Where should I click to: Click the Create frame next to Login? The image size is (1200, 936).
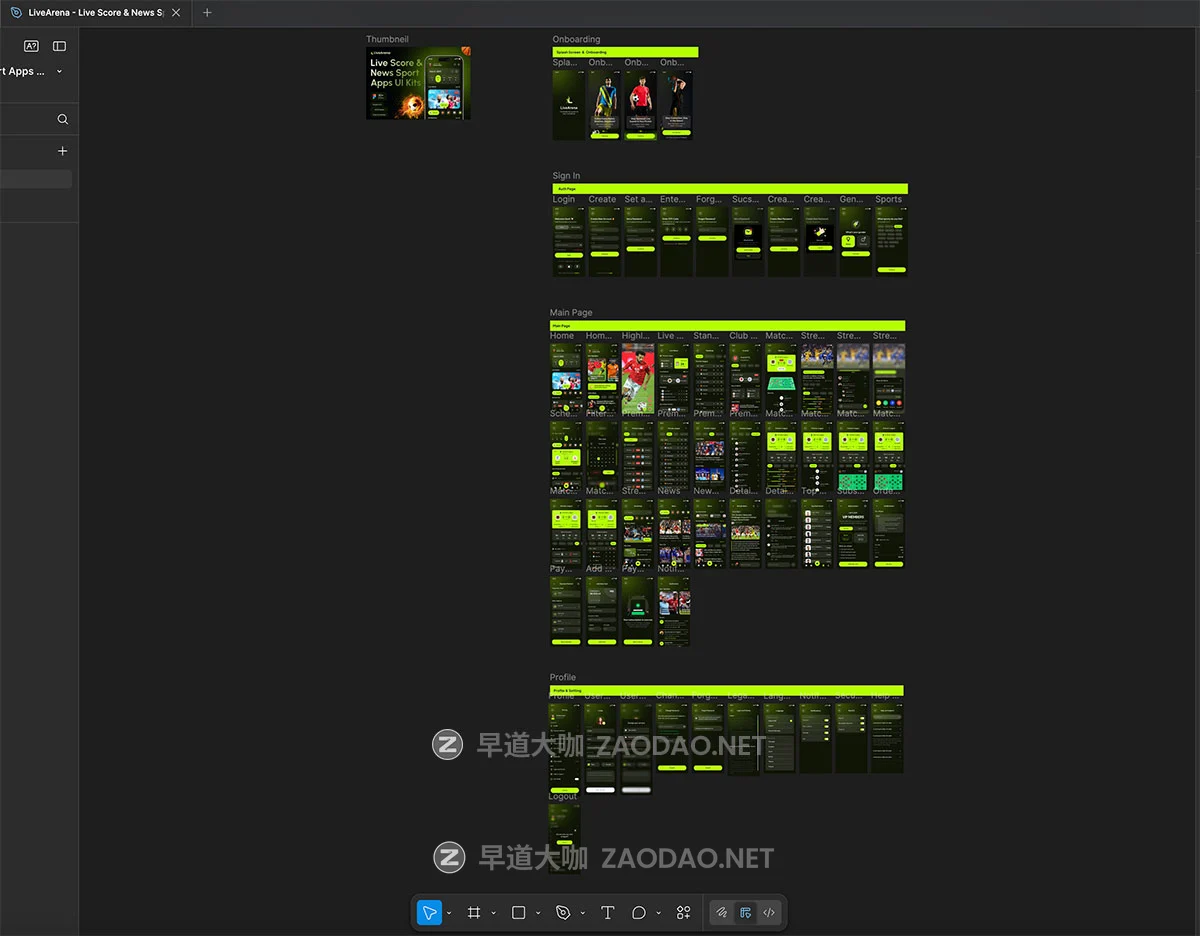point(604,241)
